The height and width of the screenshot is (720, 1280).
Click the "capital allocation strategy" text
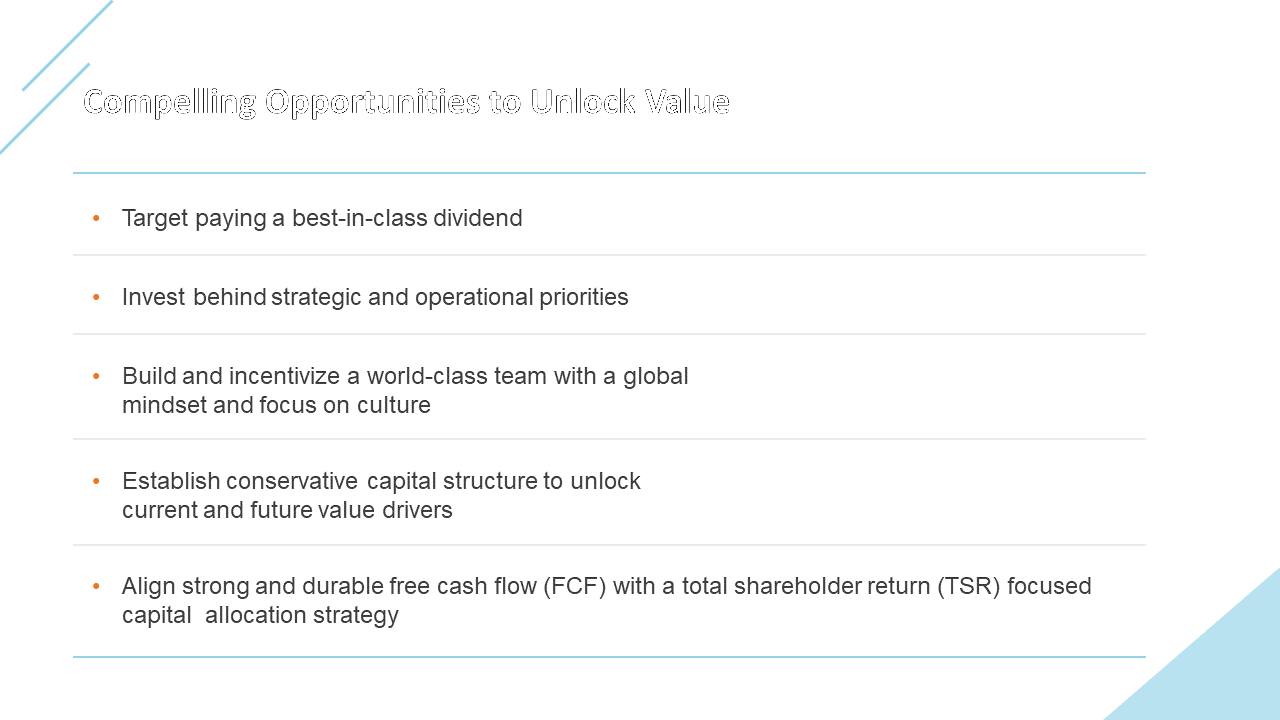(x=260, y=615)
